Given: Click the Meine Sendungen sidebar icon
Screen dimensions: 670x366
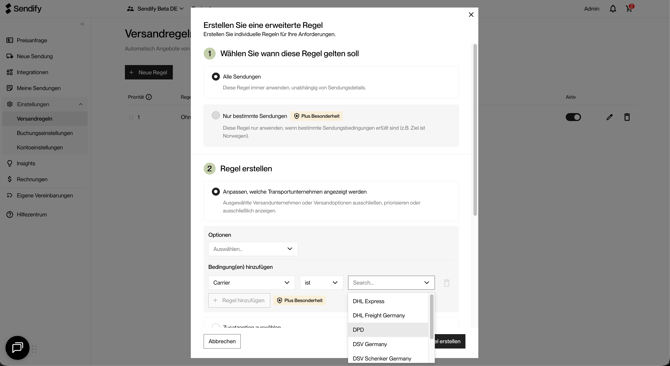Looking at the screenshot, I should point(9,88).
